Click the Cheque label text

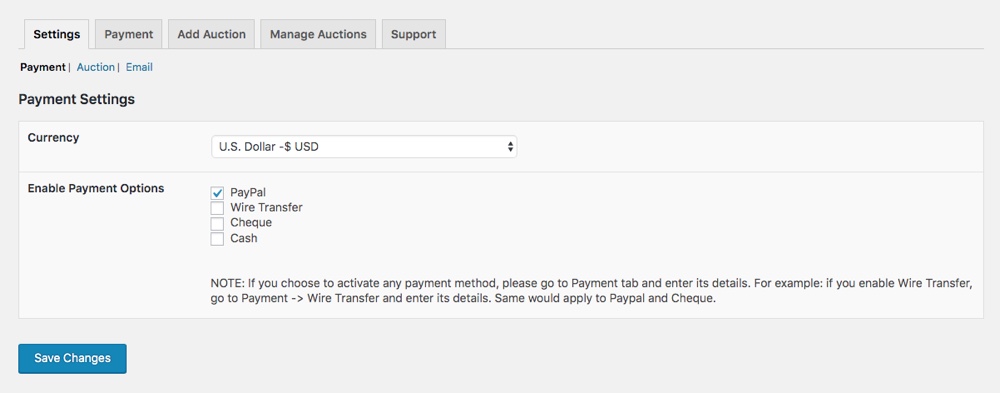tap(251, 223)
